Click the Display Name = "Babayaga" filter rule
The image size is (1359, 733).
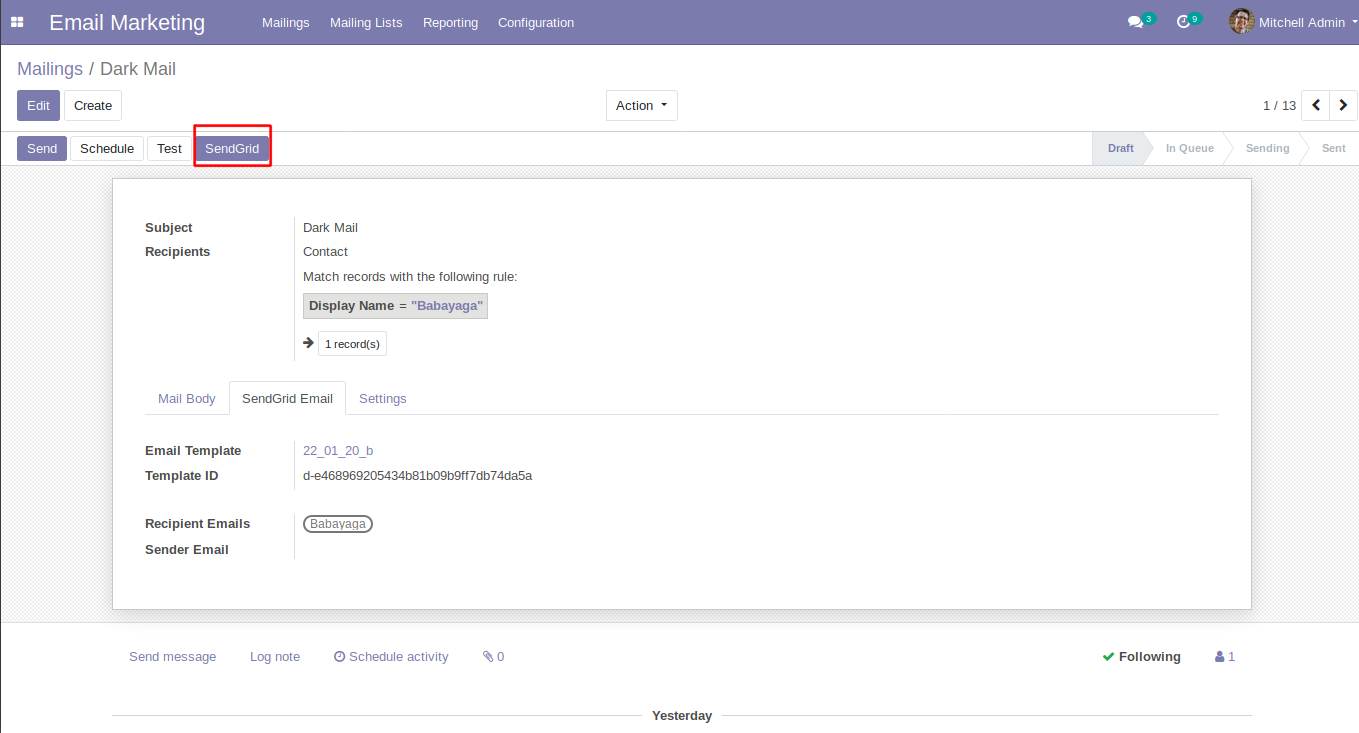pyautogui.click(x=396, y=306)
